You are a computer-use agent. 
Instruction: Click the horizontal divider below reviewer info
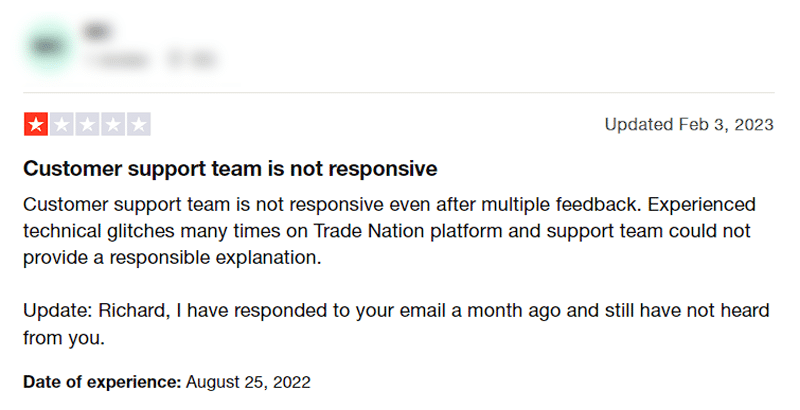coord(399,93)
